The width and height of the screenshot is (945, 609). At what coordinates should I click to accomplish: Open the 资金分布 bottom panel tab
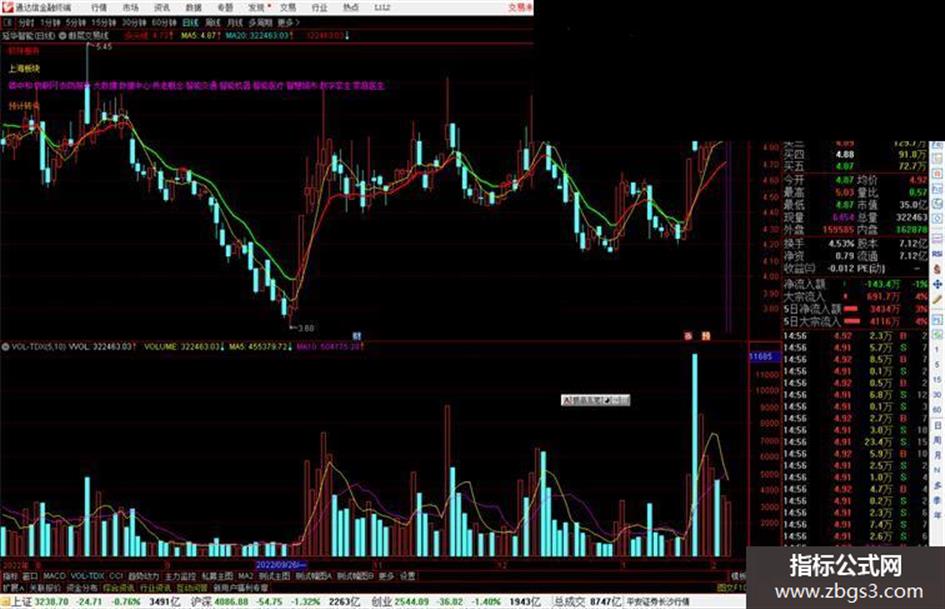[x=82, y=587]
